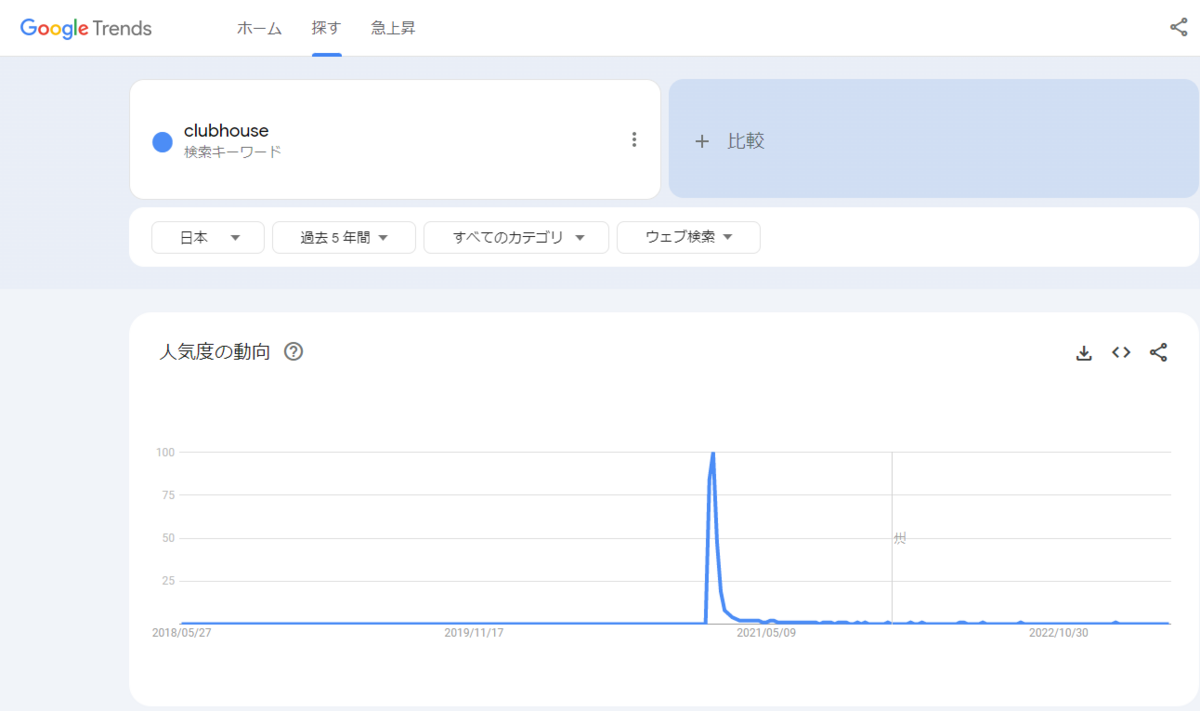Click the 注 note marker on chart
1200x711 pixels.
click(899, 538)
